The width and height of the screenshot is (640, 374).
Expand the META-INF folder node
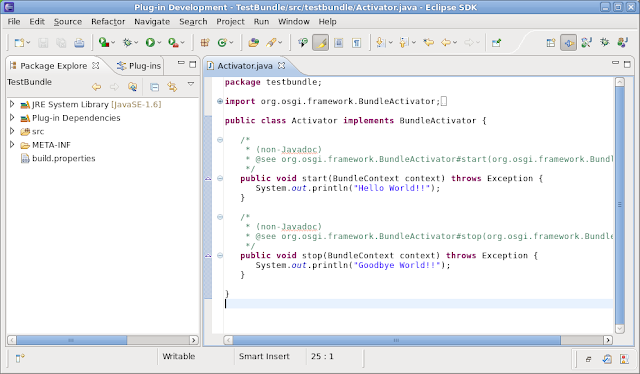pyautogui.click(x=12, y=145)
